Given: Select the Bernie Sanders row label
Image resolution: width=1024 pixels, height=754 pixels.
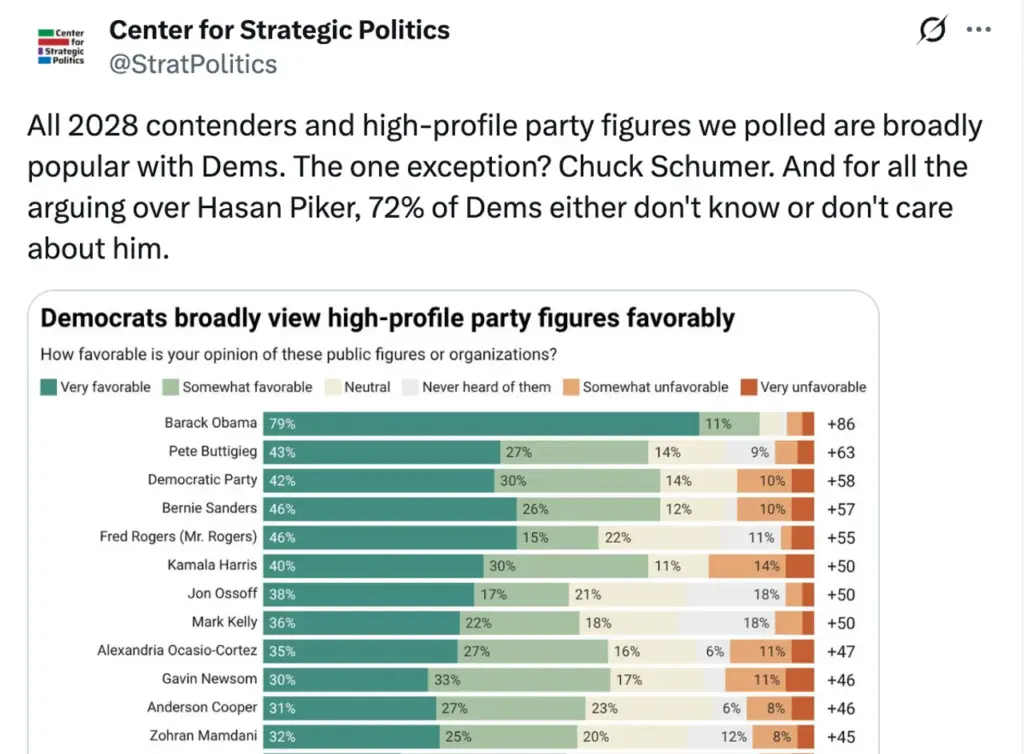Looking at the screenshot, I should [210, 508].
